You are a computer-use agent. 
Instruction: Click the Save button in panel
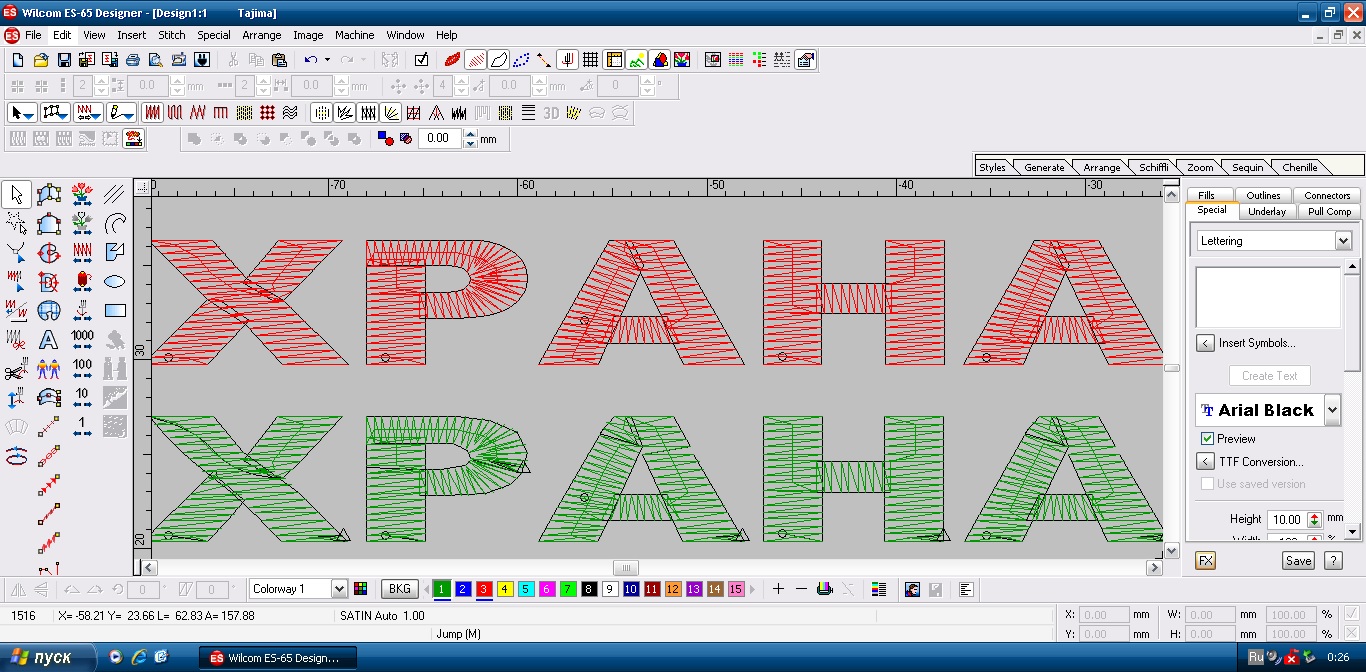(1298, 561)
